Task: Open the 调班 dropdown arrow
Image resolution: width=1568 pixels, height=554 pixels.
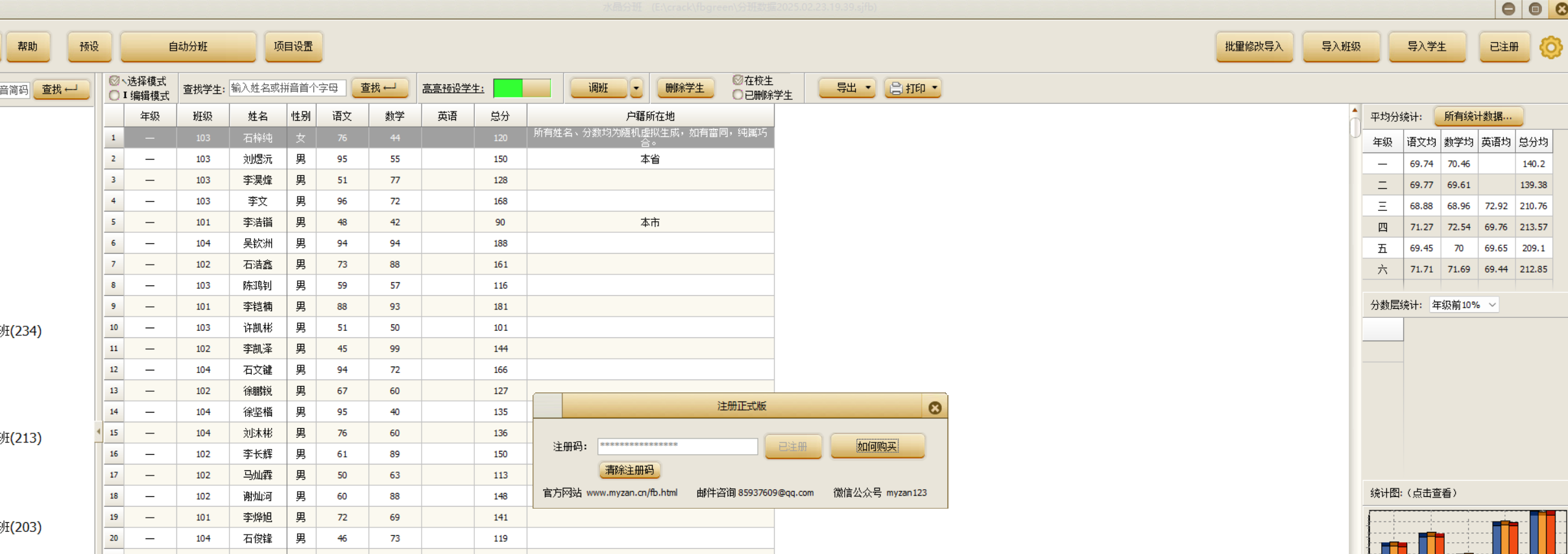Action: [636, 88]
